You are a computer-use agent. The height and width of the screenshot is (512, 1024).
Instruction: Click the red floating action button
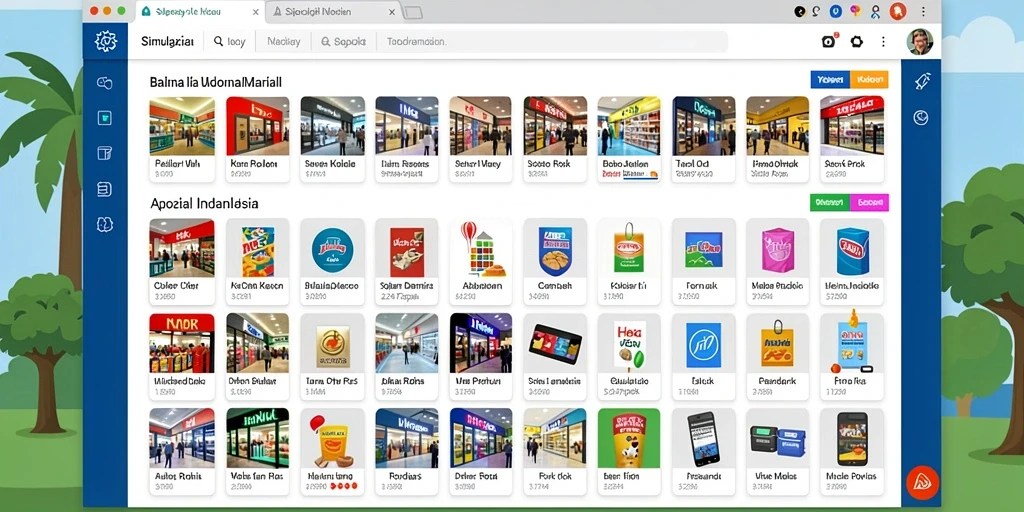pos(922,483)
